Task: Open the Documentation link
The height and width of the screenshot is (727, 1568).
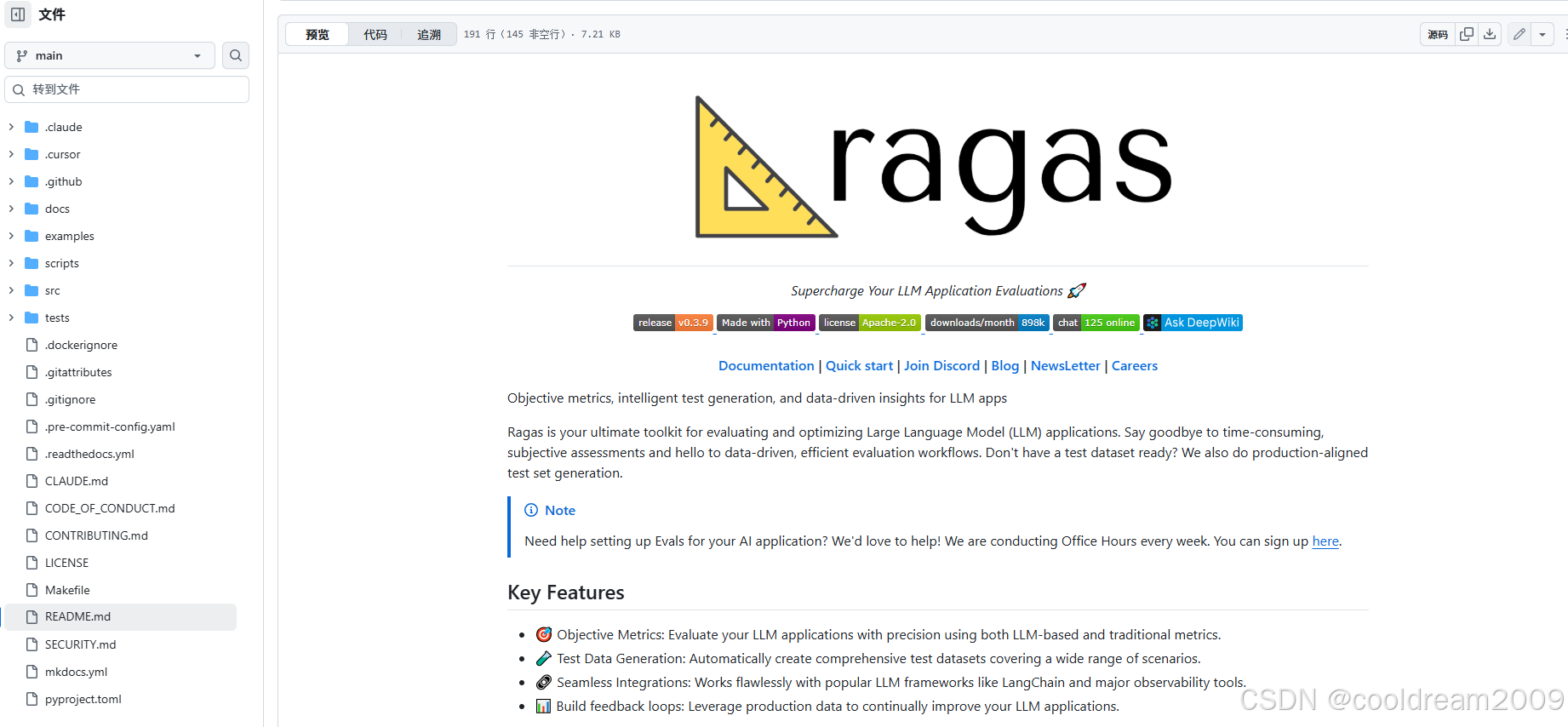Action: point(766,366)
